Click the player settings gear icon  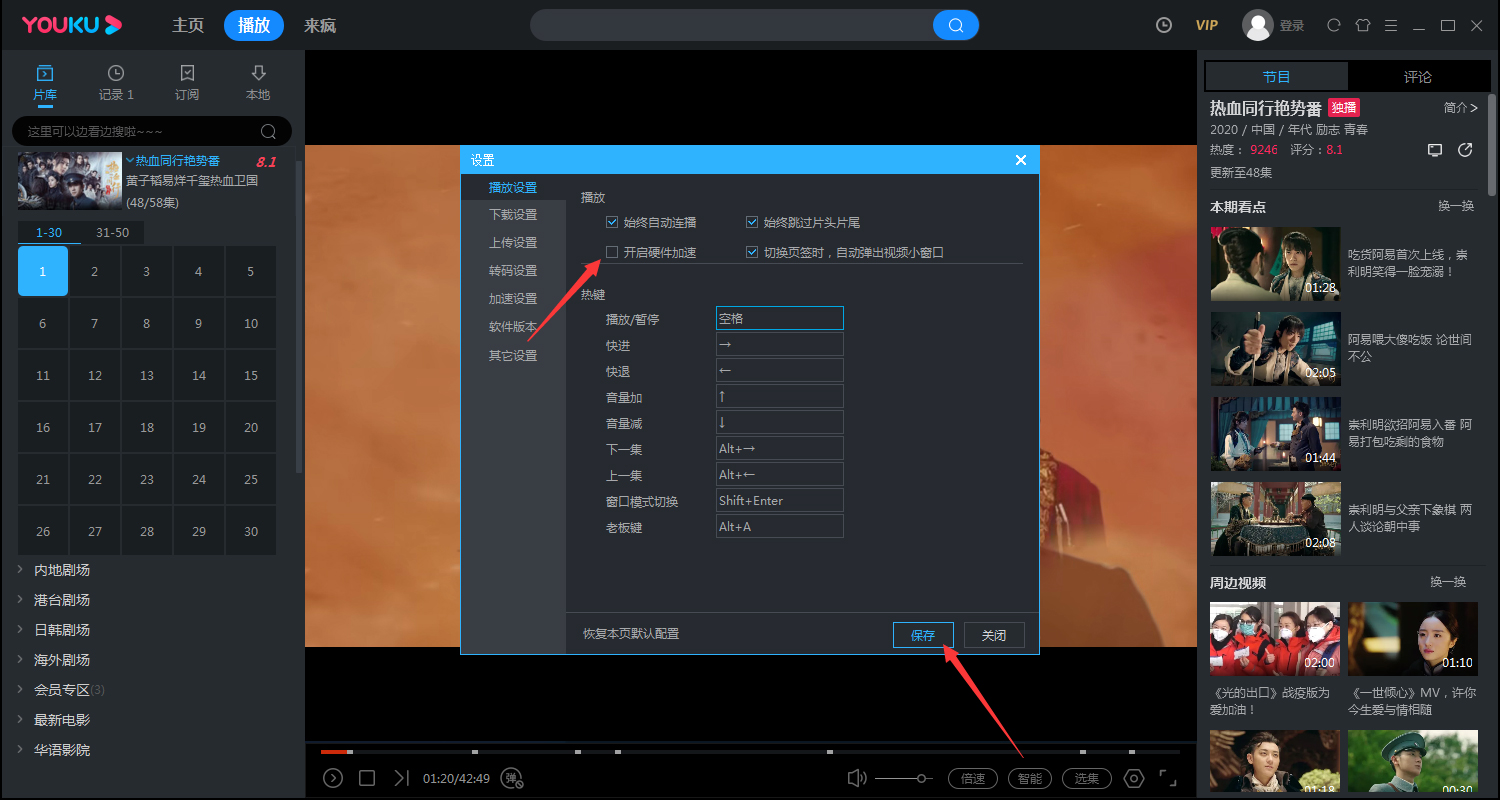click(1134, 778)
